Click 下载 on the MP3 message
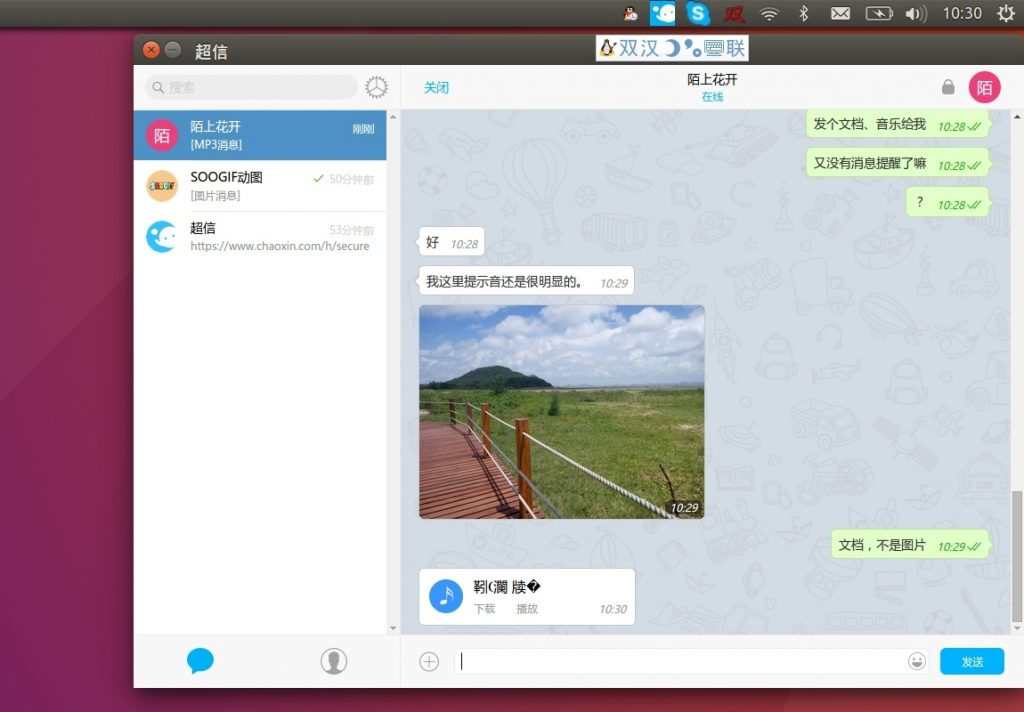Viewport: 1024px width, 712px height. pyautogui.click(x=484, y=609)
